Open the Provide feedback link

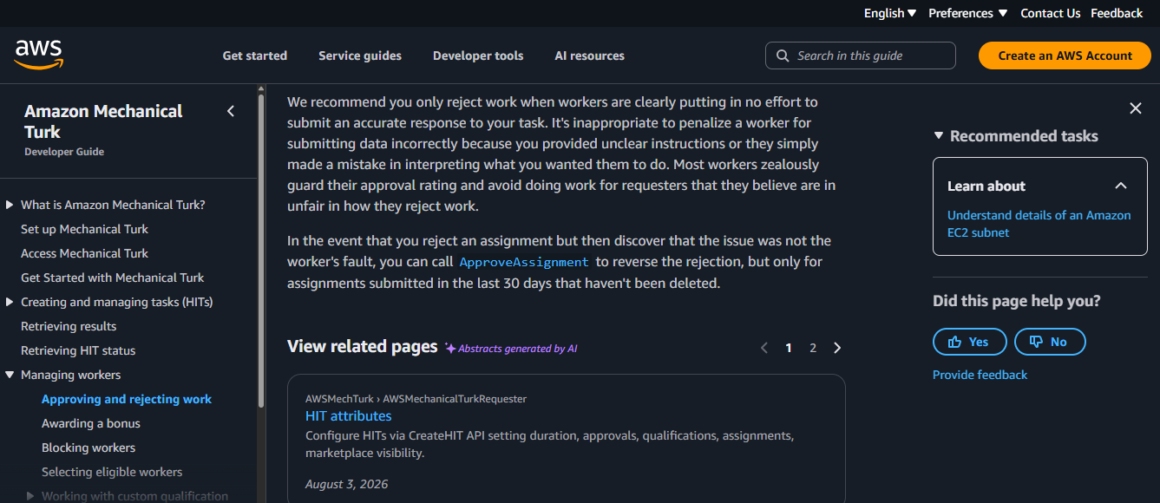point(979,375)
